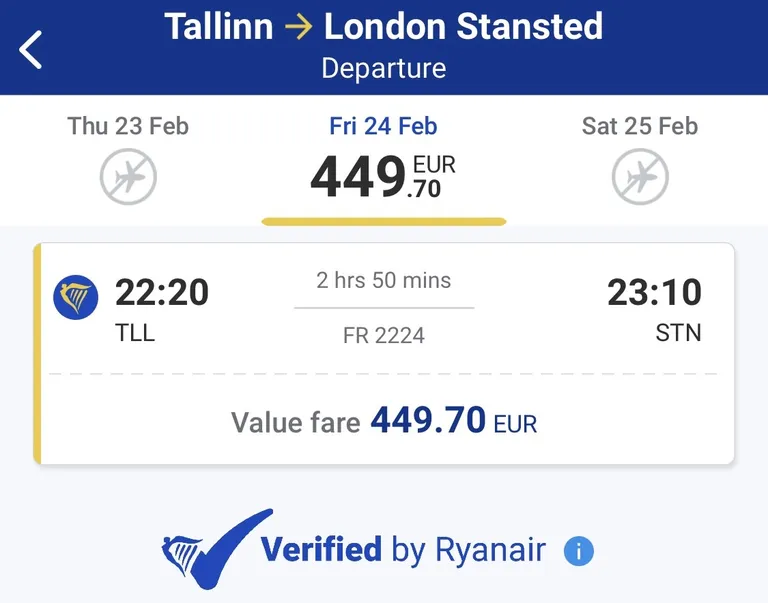This screenshot has height=603, width=768.
Task: Tap the 2 hrs 50 mins duration label
Action: pyautogui.click(x=384, y=280)
